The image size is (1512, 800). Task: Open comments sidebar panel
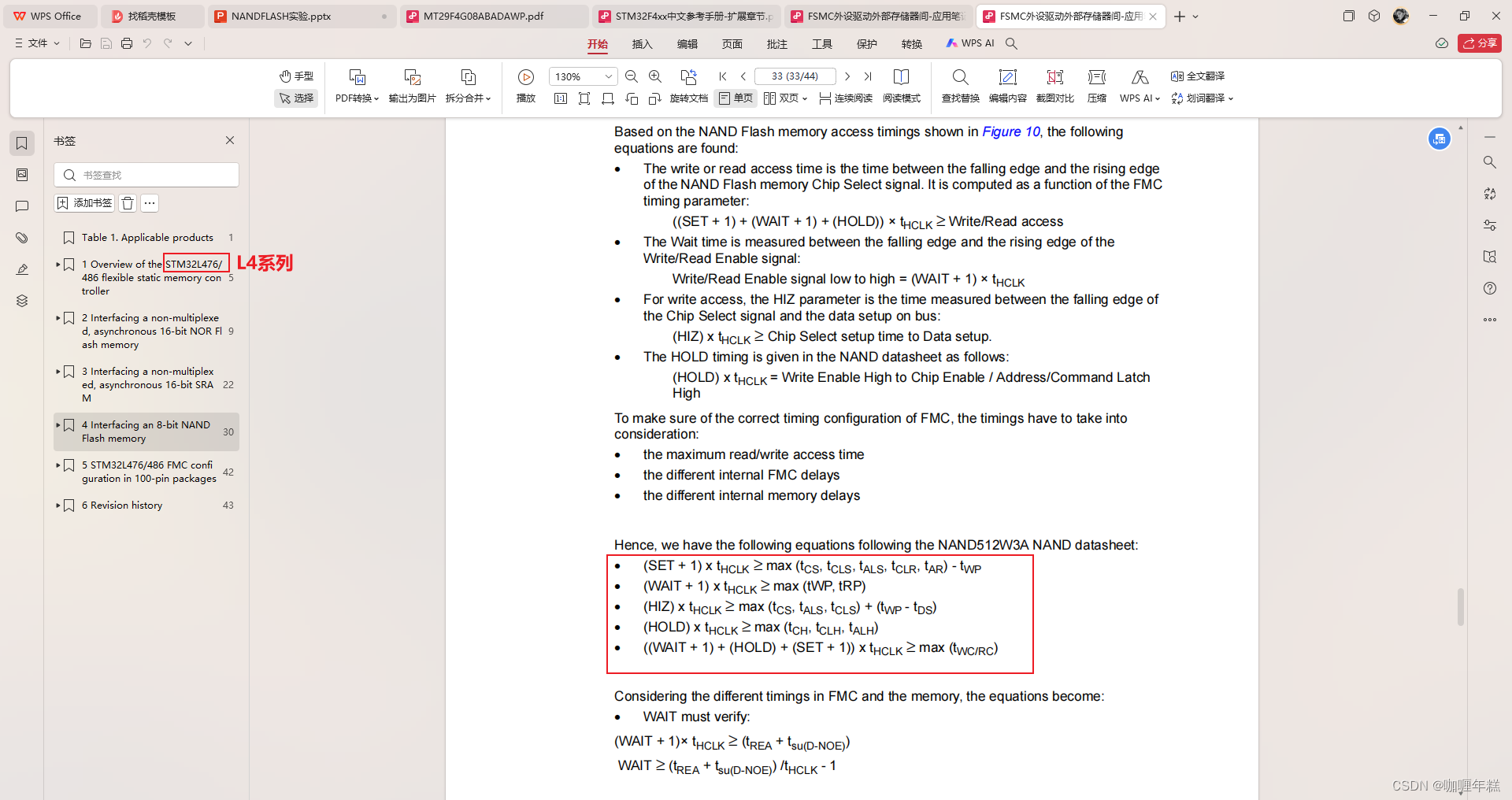tap(22, 206)
